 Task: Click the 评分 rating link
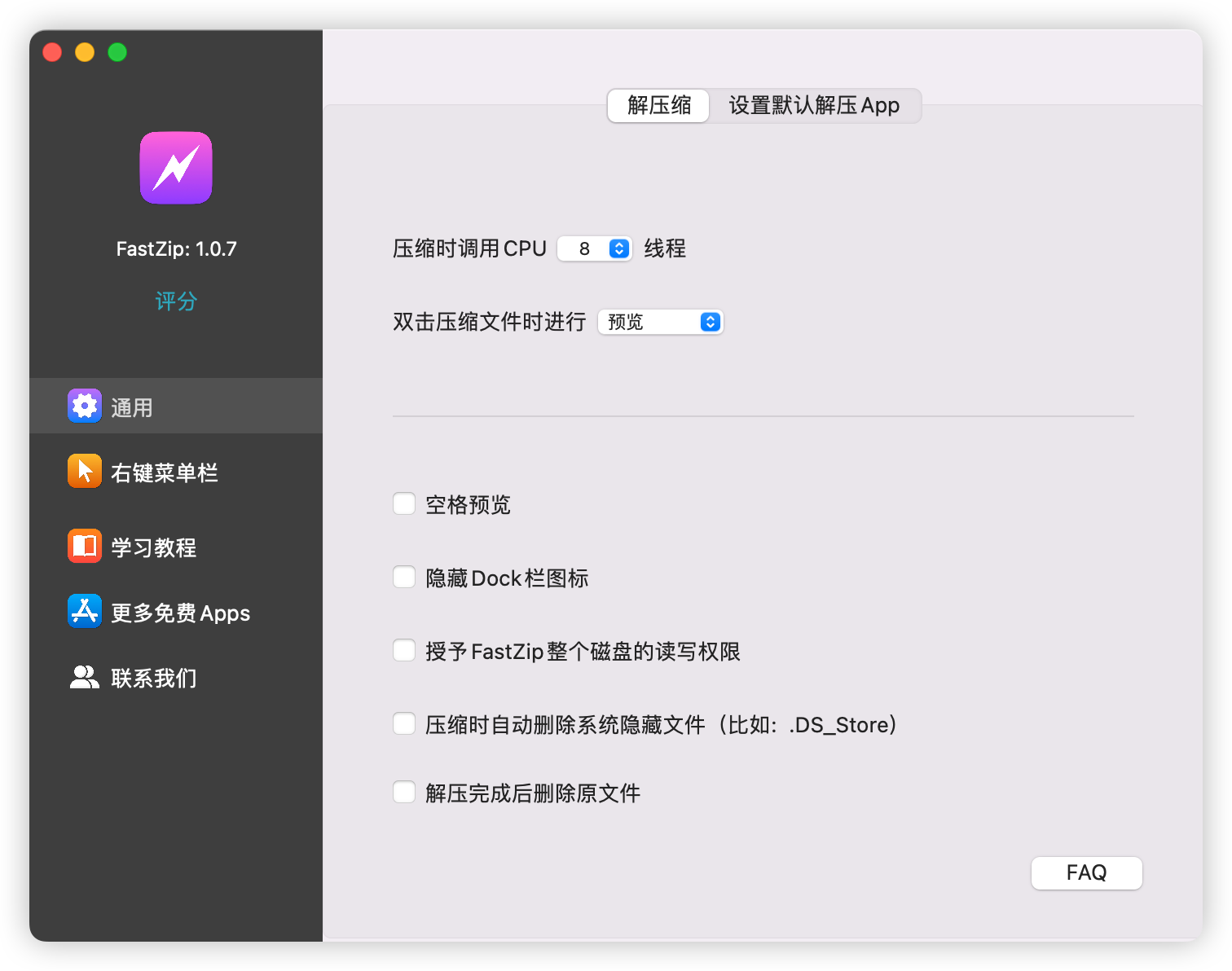tap(175, 301)
